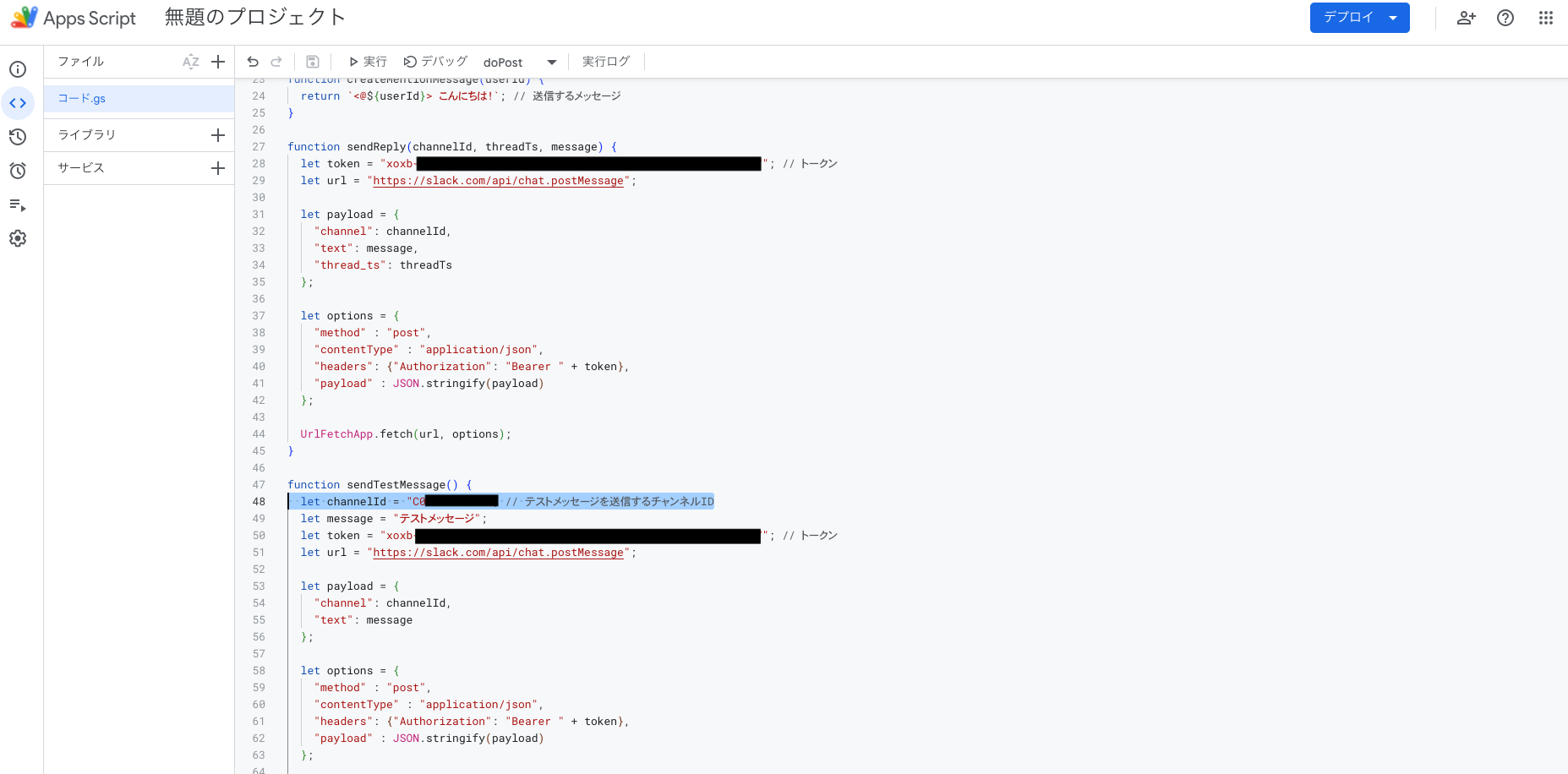Rename project title 無題のプロジェクト
Viewport: 1568px width, 774px height.
coord(254,17)
